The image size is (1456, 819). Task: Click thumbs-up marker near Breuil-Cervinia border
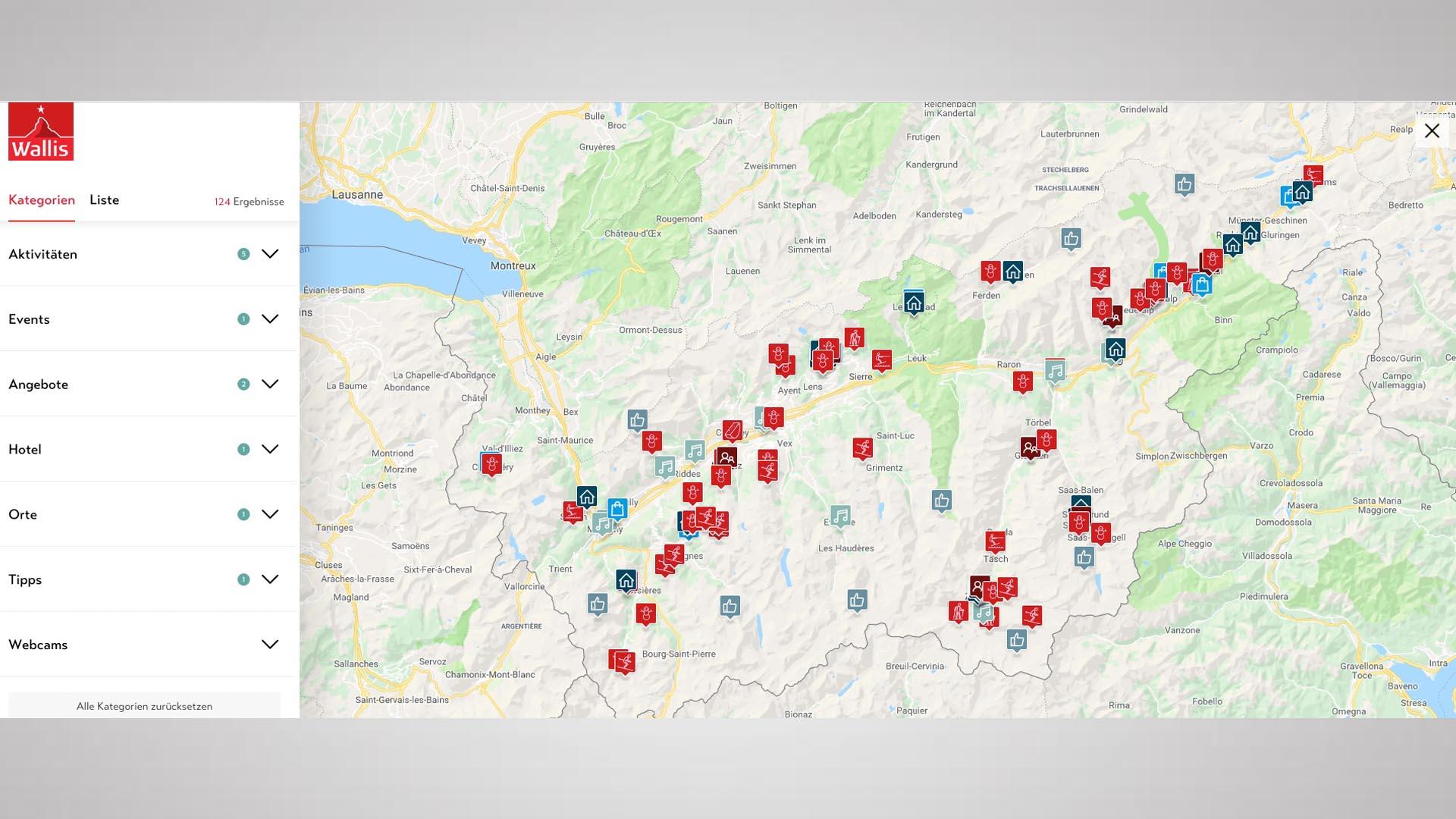point(1016,640)
